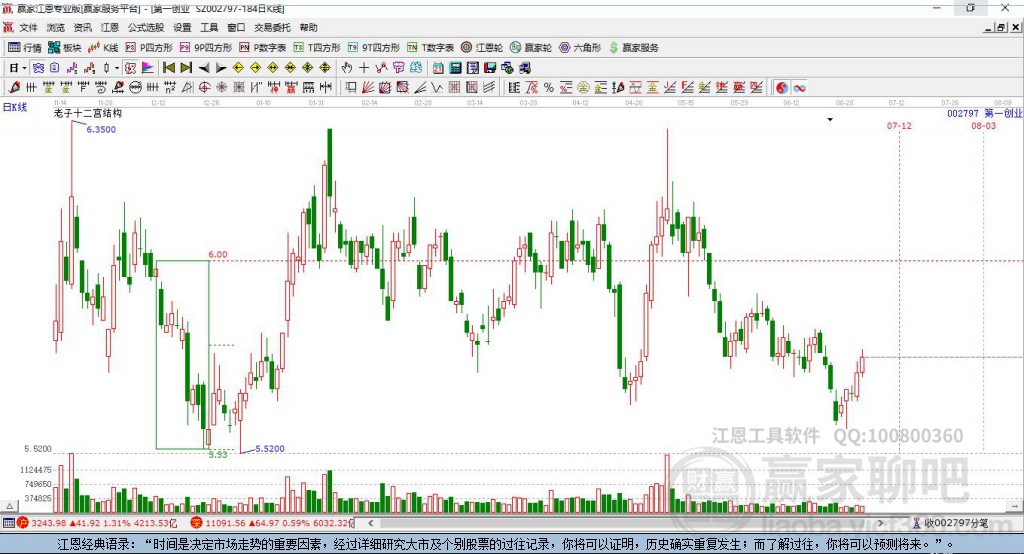Open the black triangle dropdown atop the chart
This screenshot has height=554, width=1024.
pyautogui.click(x=830, y=120)
